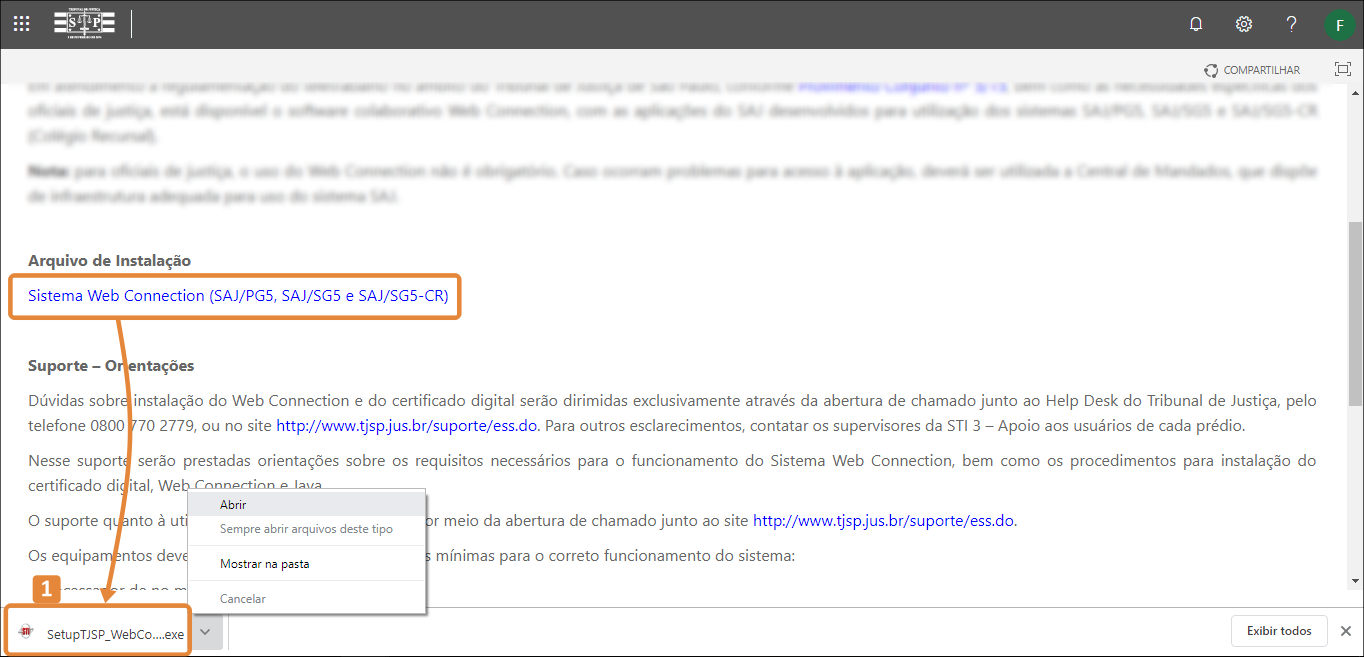The height and width of the screenshot is (657, 1364).
Task: Click Exibir todos downloads button
Action: click(x=1279, y=631)
